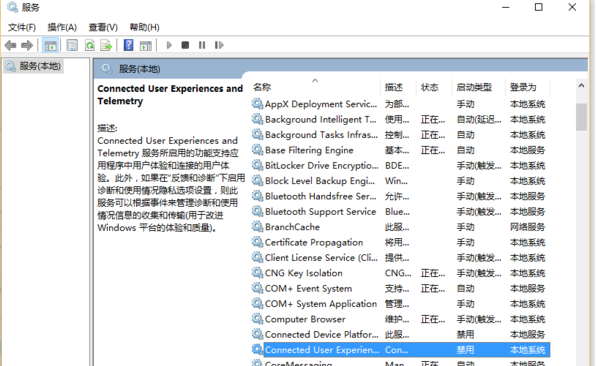Select the Connected Device Platform service
This screenshot has height=366, width=596.
(x=401, y=334)
